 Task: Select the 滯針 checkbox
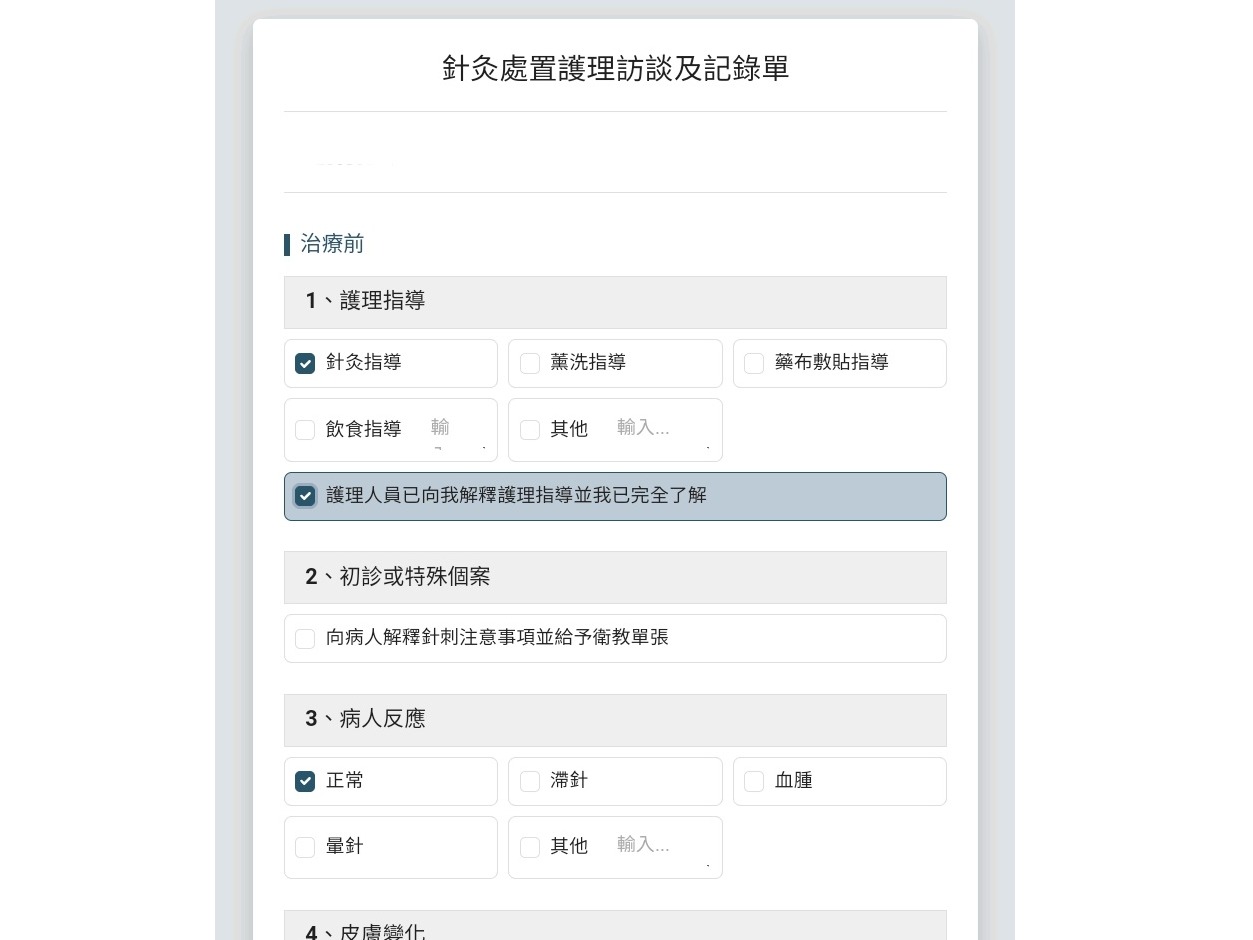point(530,781)
